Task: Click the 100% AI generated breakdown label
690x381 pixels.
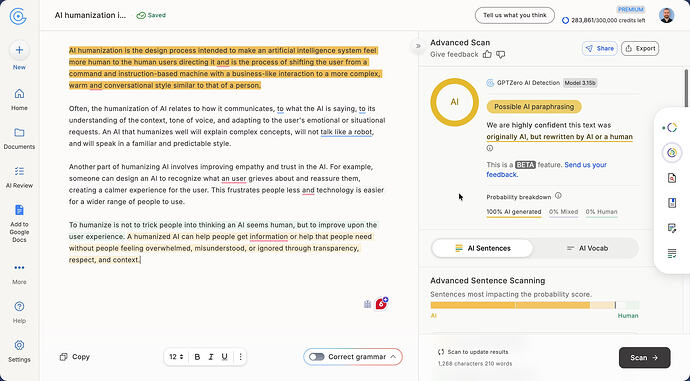Action: (x=514, y=212)
